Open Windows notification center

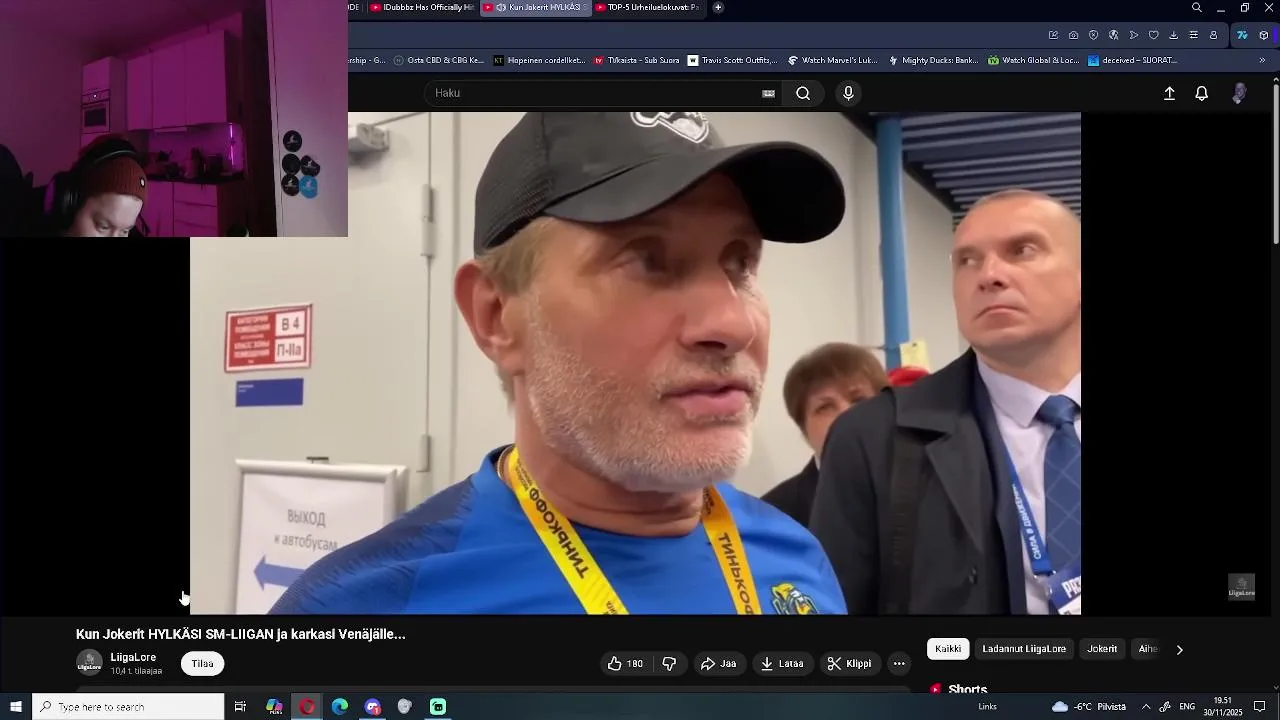point(1260,707)
